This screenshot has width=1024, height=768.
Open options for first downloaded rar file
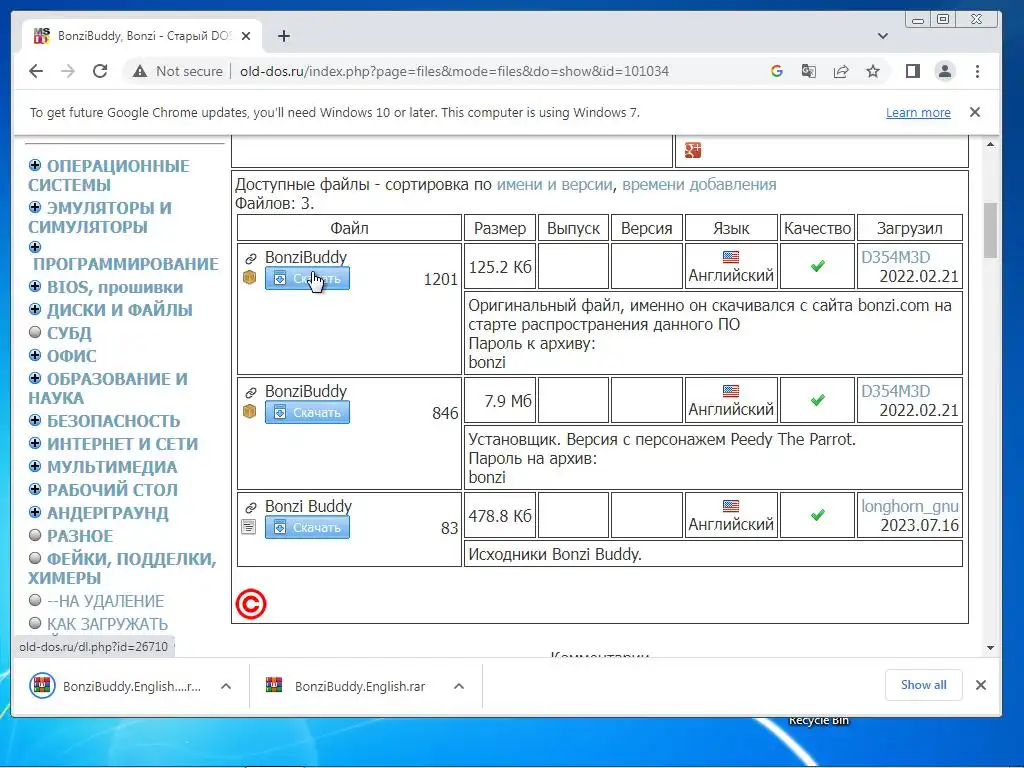[226, 686]
